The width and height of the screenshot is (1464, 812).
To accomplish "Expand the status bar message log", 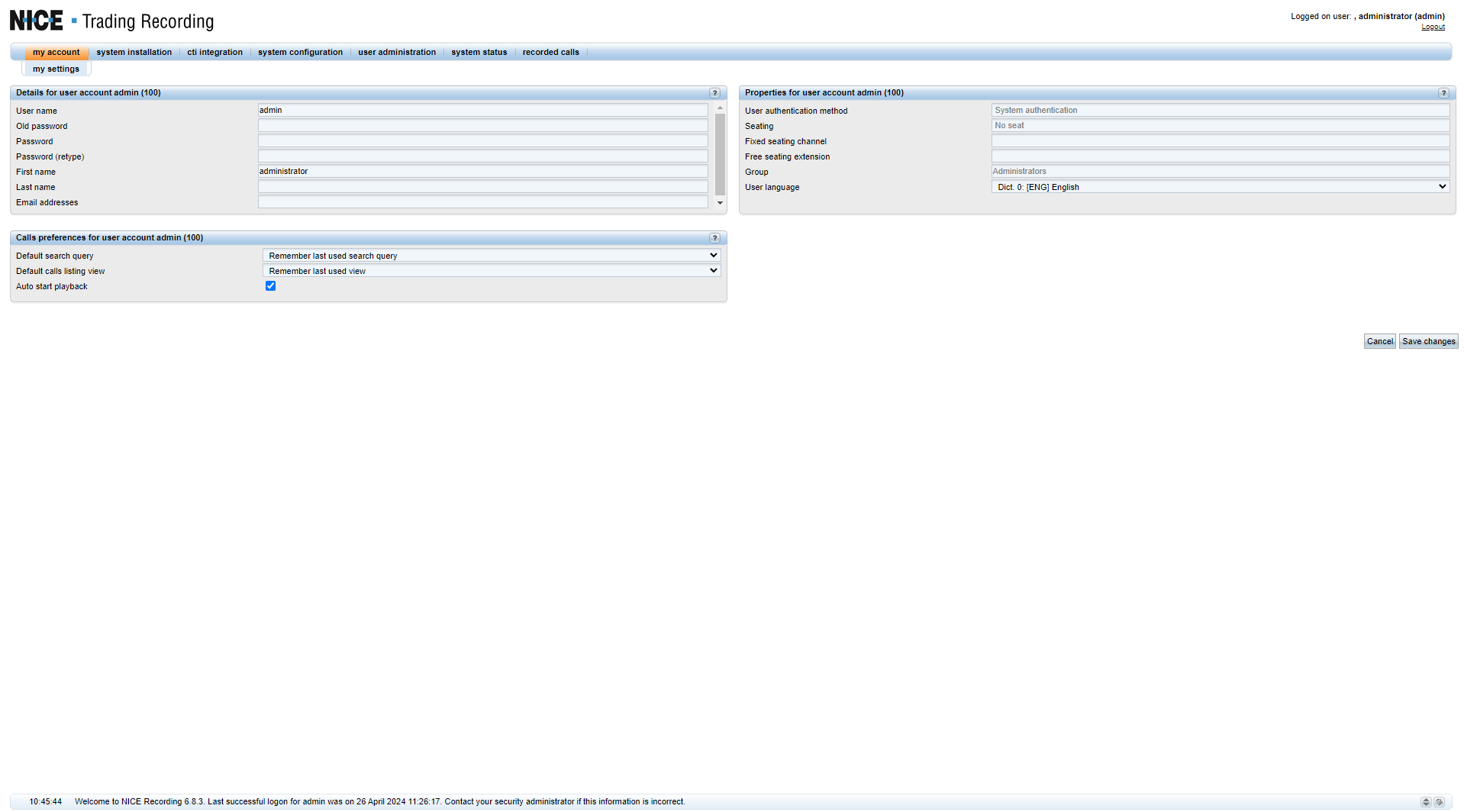I will (1426, 802).
